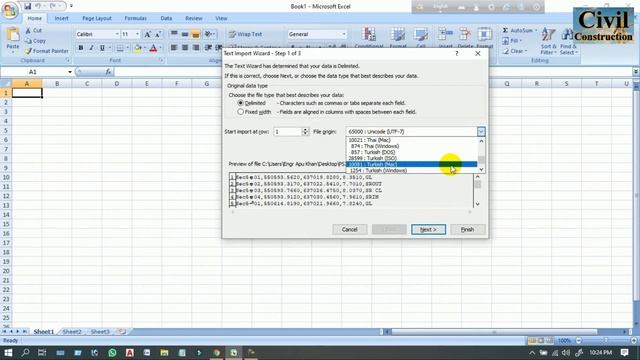Viewport: 640px width, 360px height.
Task: Click the zoom slider in status bar
Action: click(x=606, y=340)
